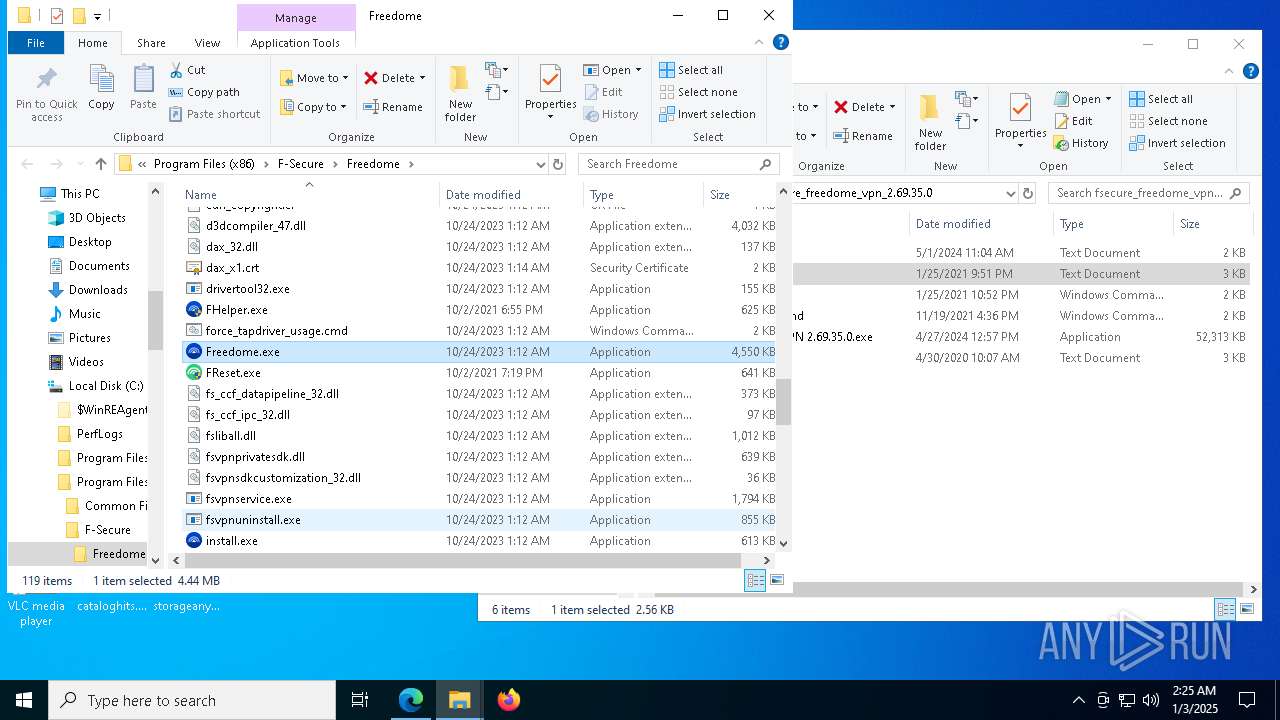
Task: Open the Customize Quick Access Toolbar dropdown
Action: coord(97,16)
